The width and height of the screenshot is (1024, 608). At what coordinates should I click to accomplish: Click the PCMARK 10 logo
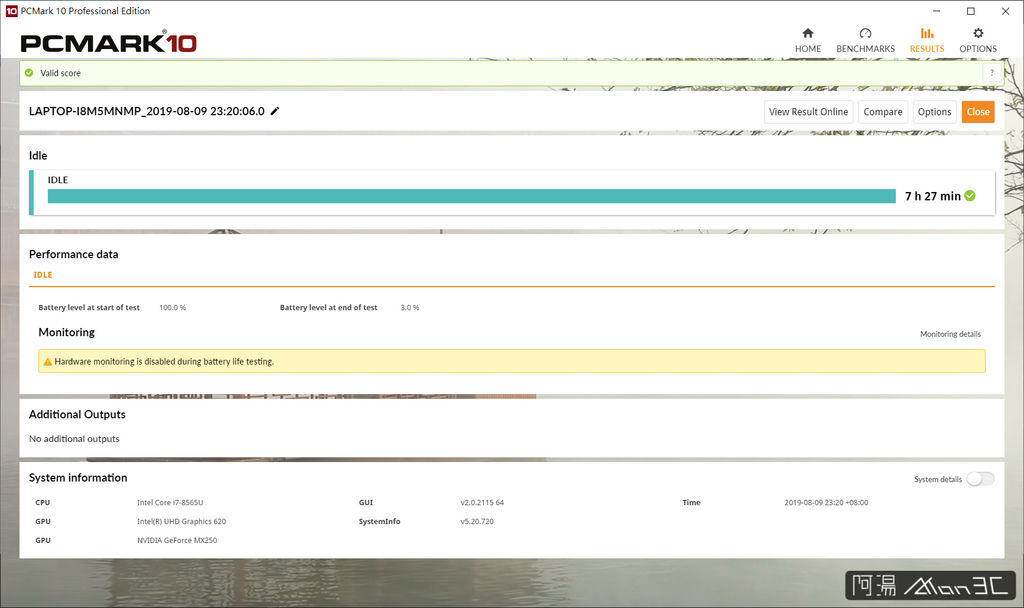pos(108,42)
